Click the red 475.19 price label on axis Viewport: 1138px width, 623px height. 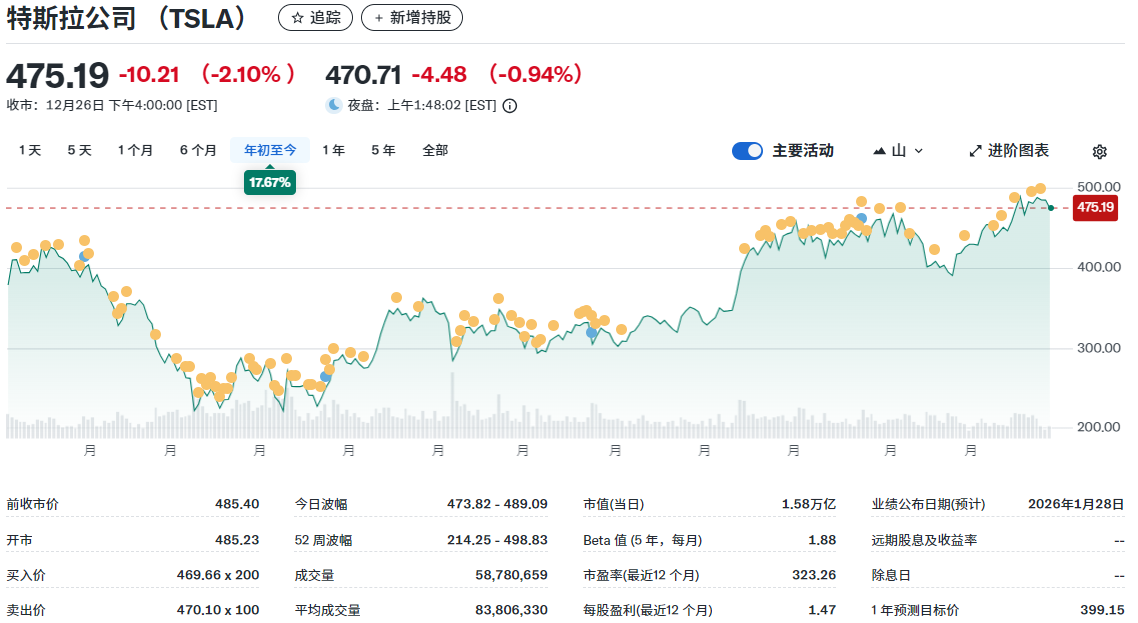[1095, 207]
